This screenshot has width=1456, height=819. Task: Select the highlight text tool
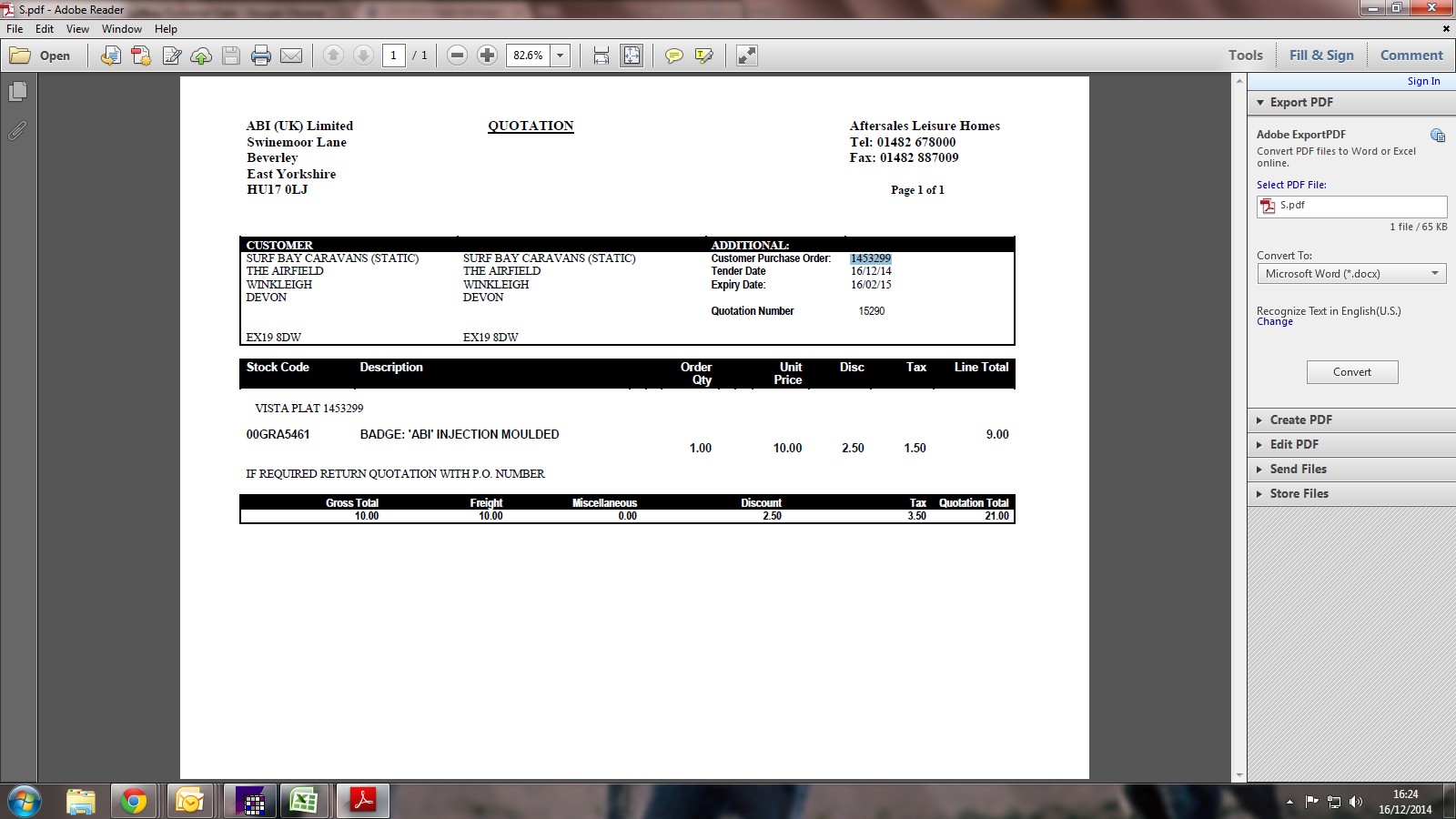[704, 56]
